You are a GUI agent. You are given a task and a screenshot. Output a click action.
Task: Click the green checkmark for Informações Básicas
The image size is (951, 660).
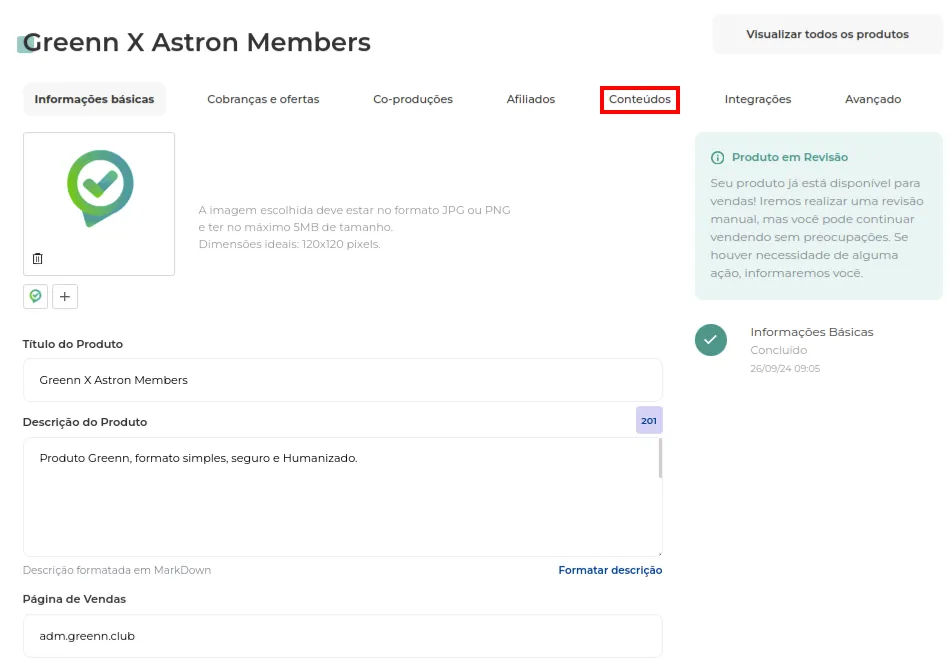click(x=711, y=340)
